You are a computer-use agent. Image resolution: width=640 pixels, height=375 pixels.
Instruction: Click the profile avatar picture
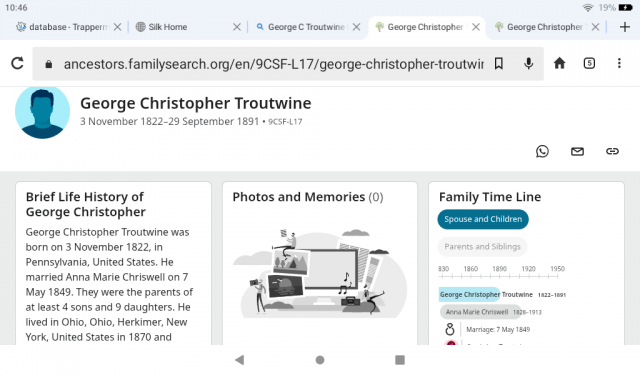click(x=42, y=112)
